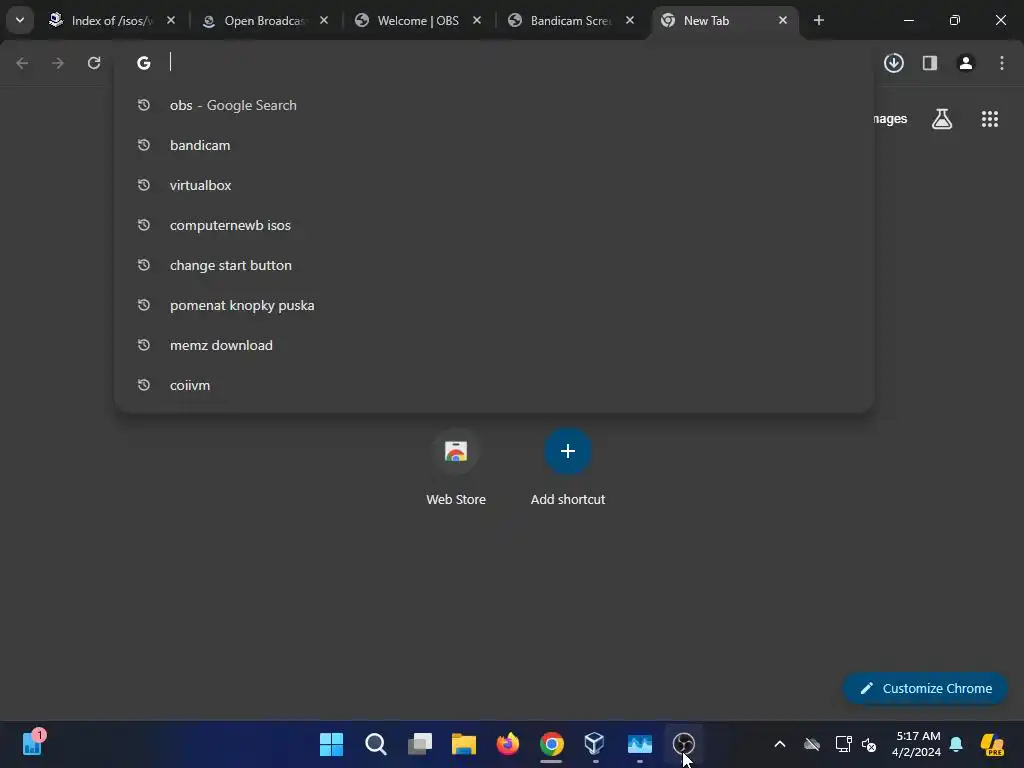Viewport: 1024px width, 768px height.
Task: Open the blue graph app in taskbar
Action: 639,744
